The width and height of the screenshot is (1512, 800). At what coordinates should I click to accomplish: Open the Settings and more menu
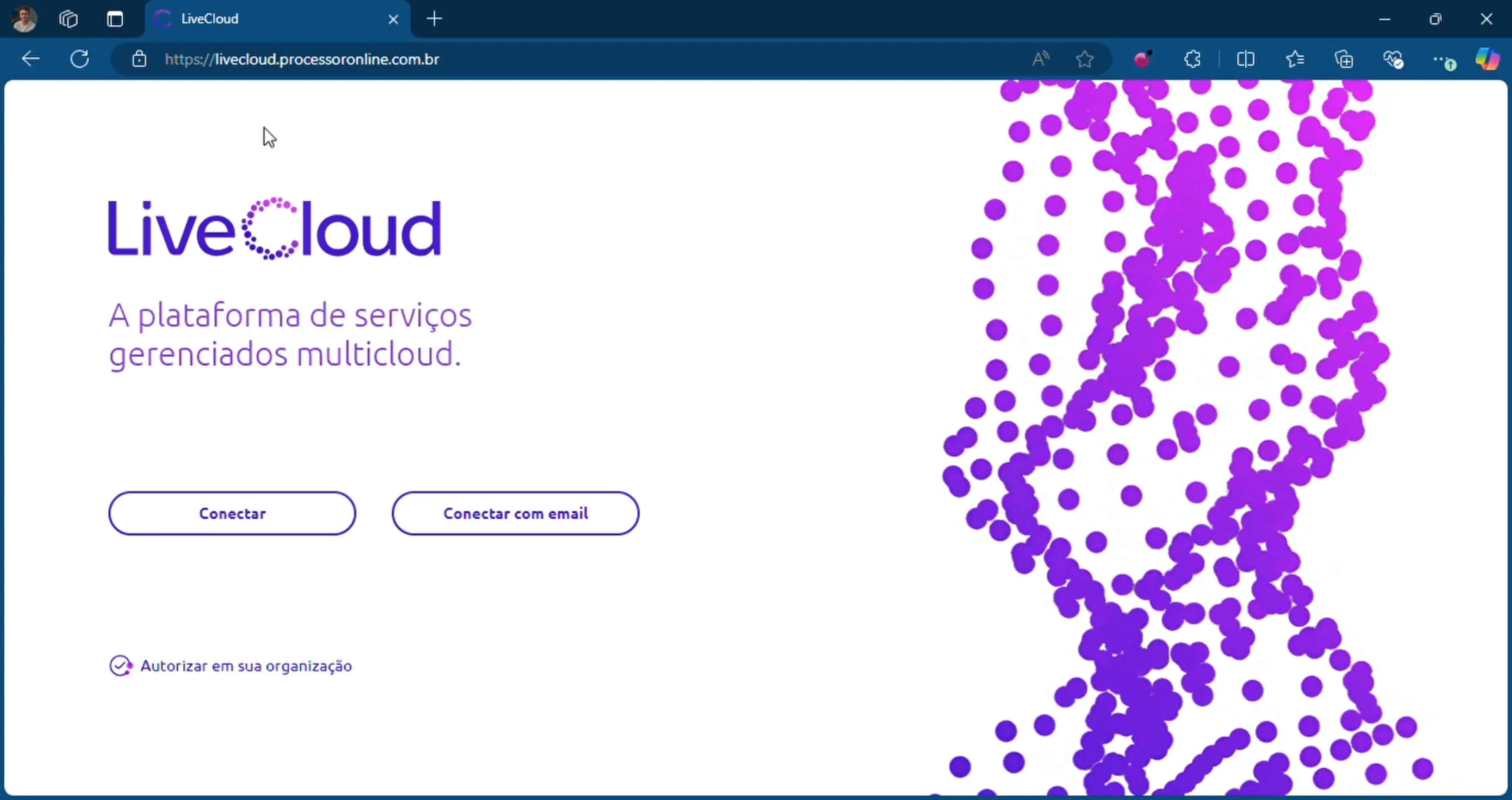1445,59
